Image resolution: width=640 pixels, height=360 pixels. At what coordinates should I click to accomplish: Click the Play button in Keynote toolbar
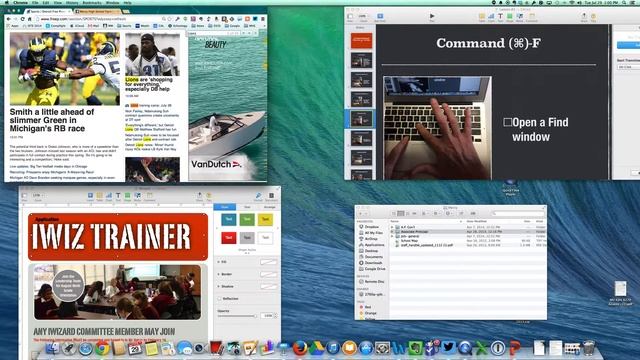pos(432,16)
